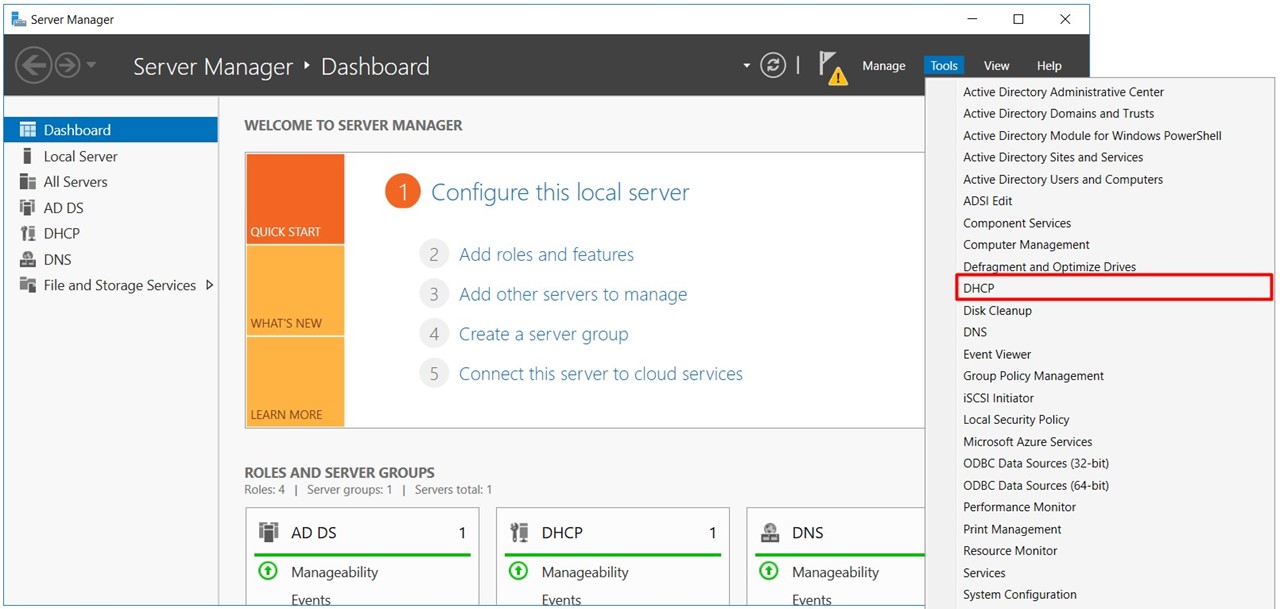Expand File and Storage Services arrow
Image resolution: width=1280 pixels, height=609 pixels.
coord(209,285)
